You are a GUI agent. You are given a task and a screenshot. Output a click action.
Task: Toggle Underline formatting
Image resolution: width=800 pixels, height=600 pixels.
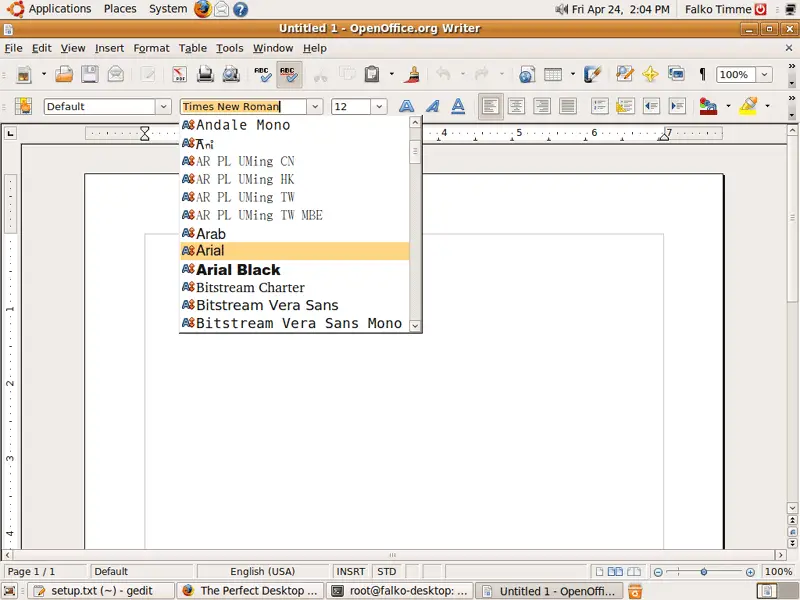[458, 106]
